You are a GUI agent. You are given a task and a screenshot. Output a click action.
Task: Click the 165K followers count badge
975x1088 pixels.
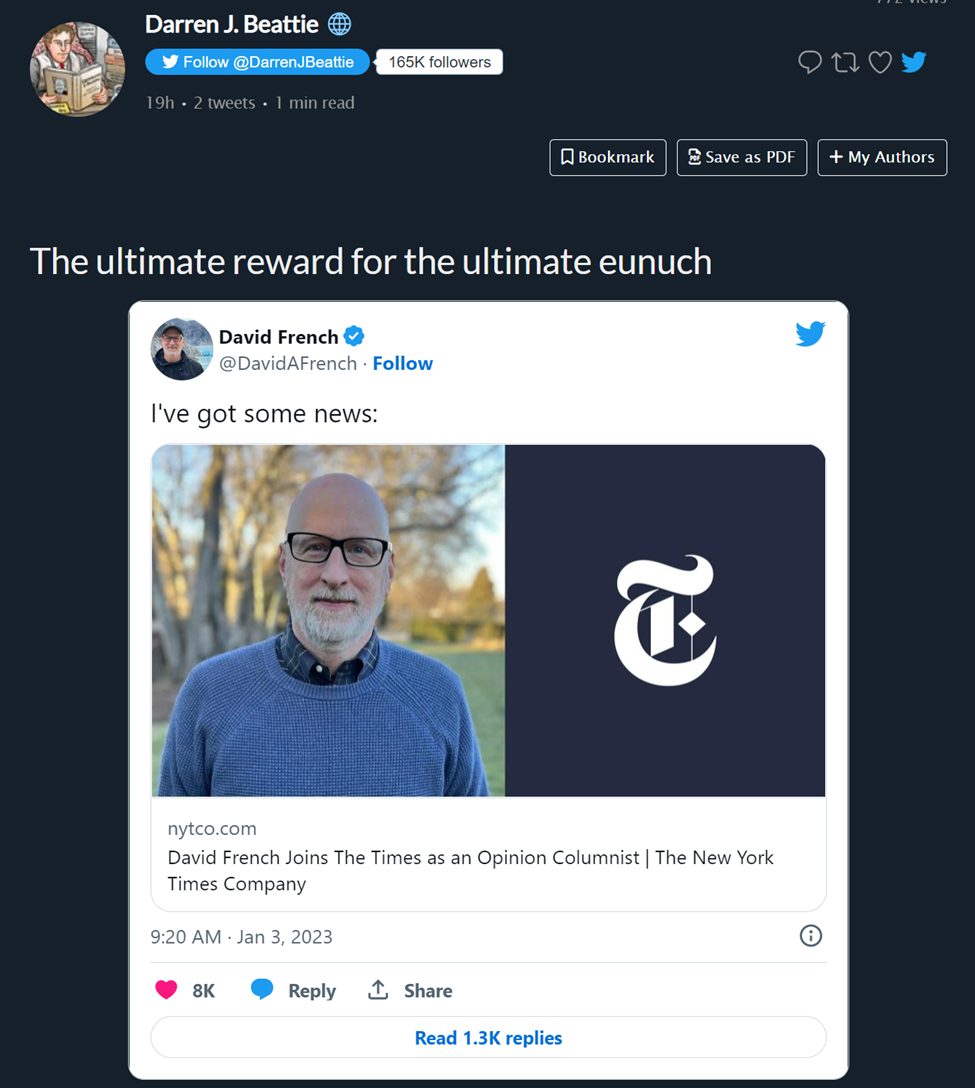(x=439, y=62)
